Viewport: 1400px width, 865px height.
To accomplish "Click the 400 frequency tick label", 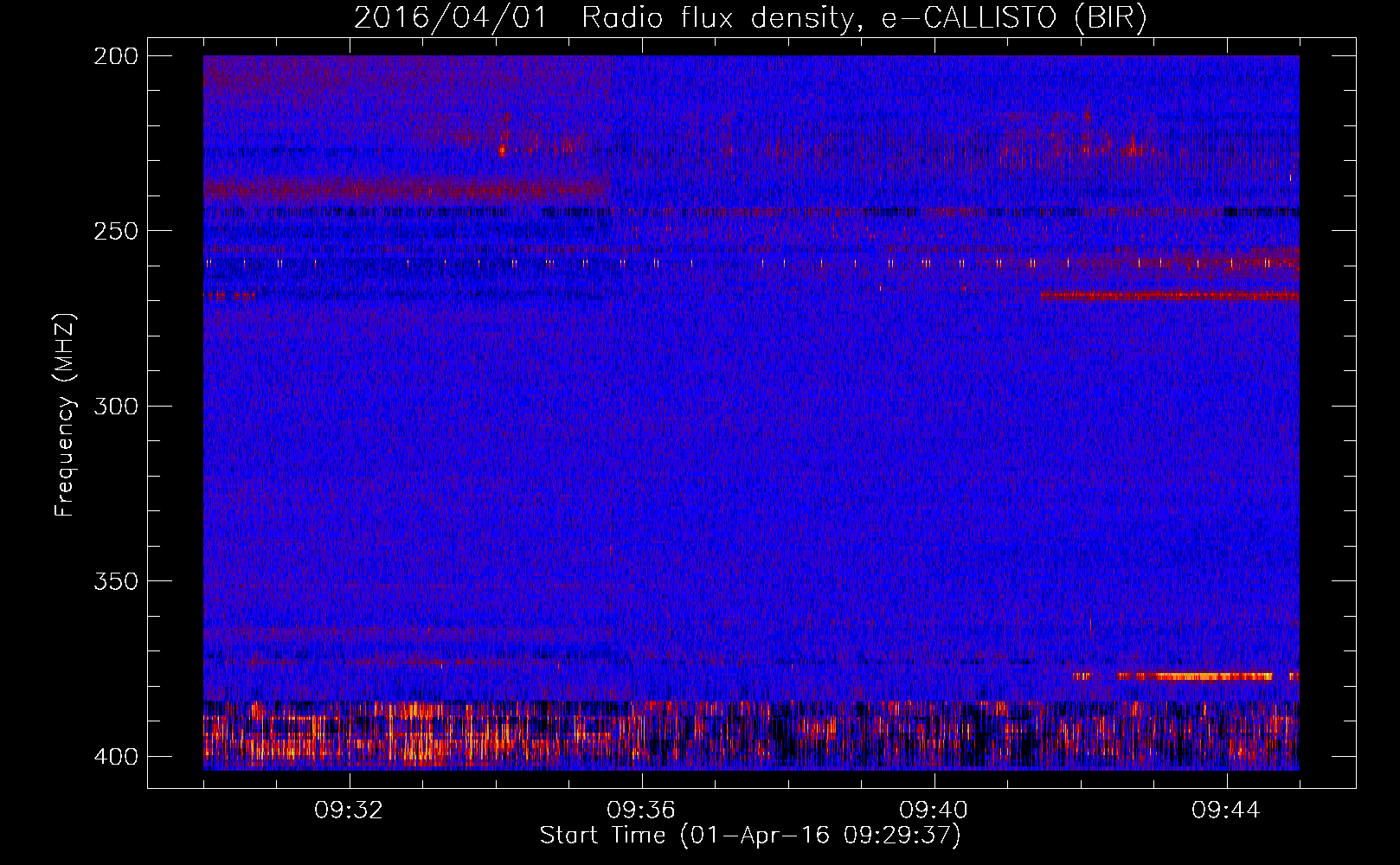I will pos(115,757).
